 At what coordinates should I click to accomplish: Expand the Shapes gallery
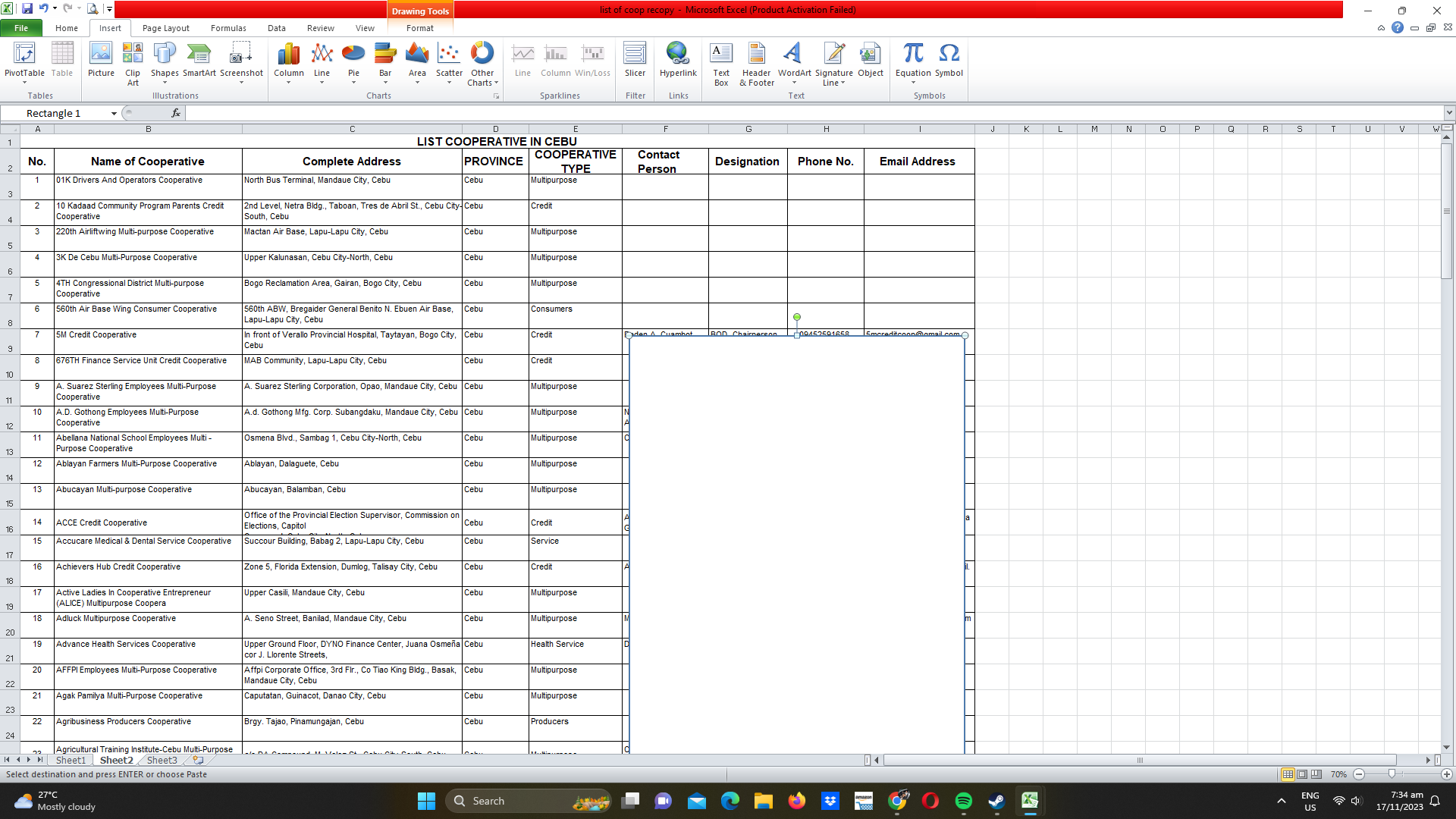[165, 82]
